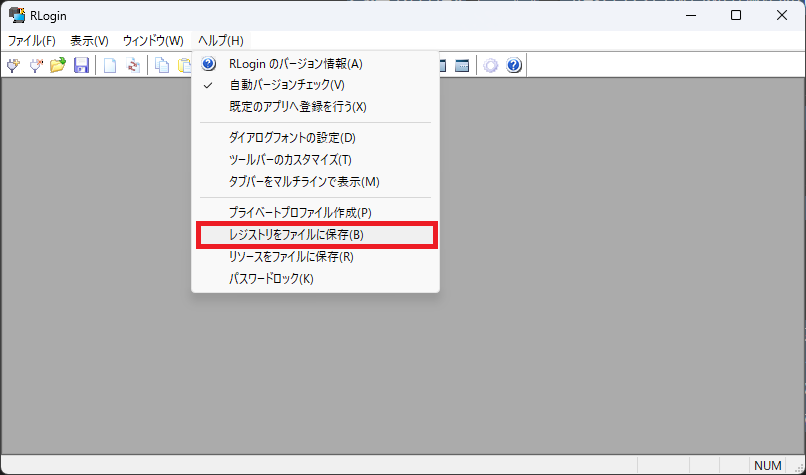806x475 pixels.
Task: Click the window icon left of gear
Action: (462, 66)
